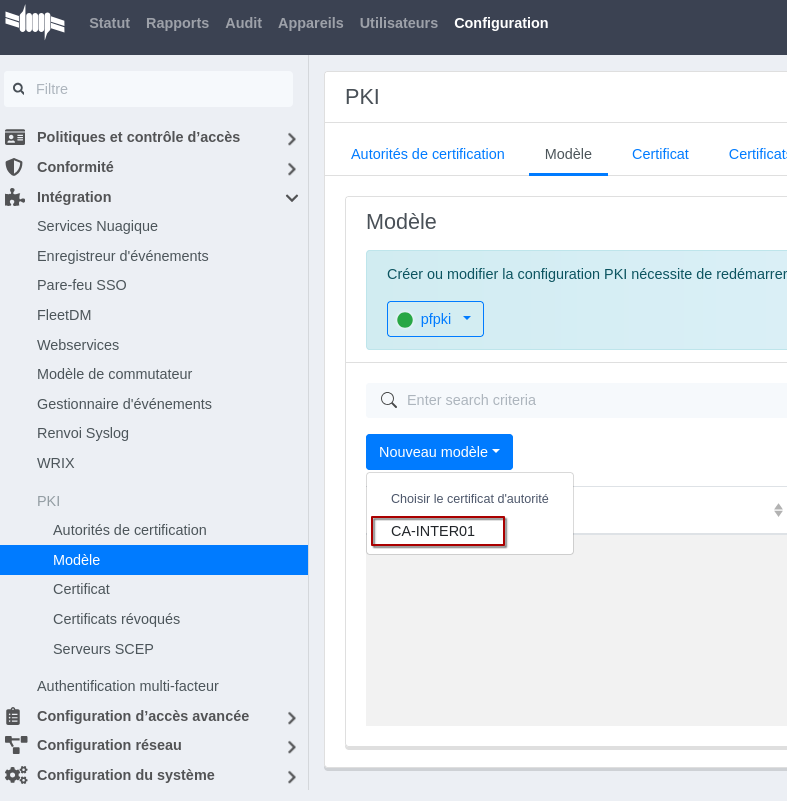Open Certificats révoqués sidebar link
Screen dimensions: 787x801
click(116, 619)
